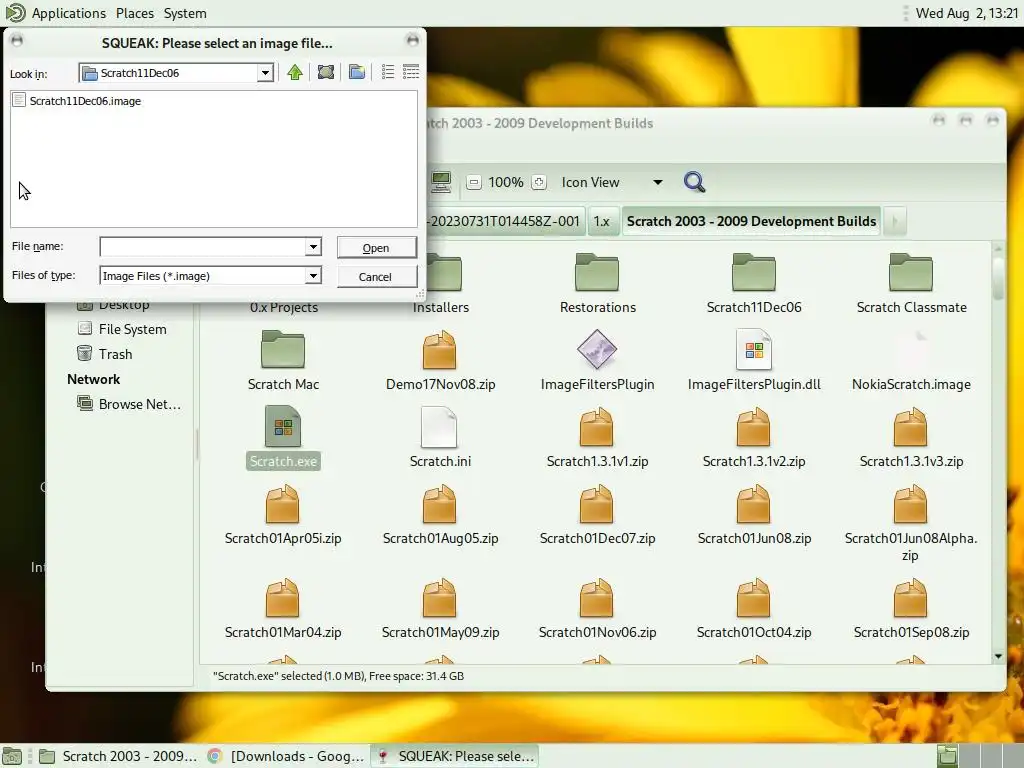Open File System in sidebar
This screenshot has width=1024, height=768.
point(122,329)
